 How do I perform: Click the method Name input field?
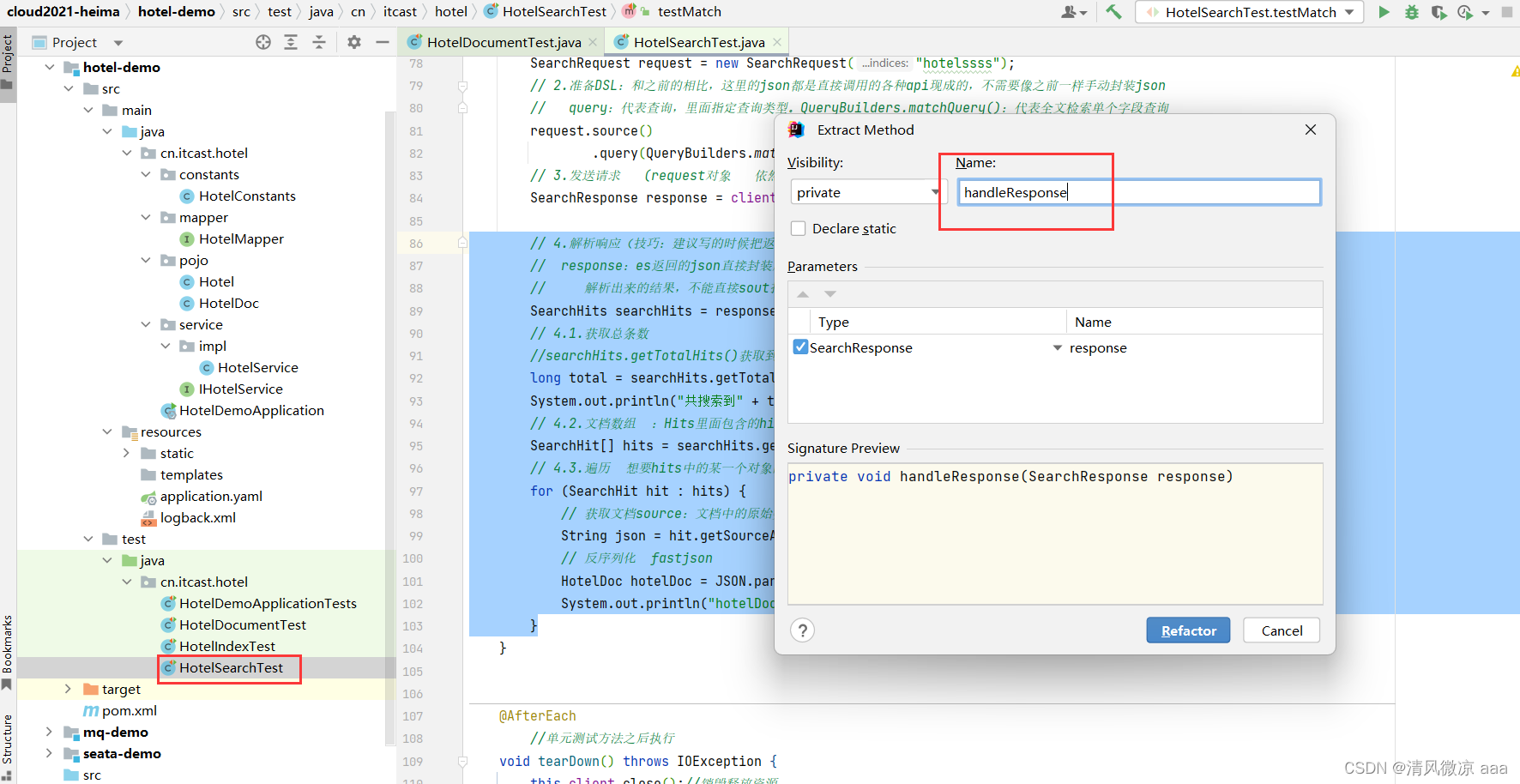tap(1139, 192)
